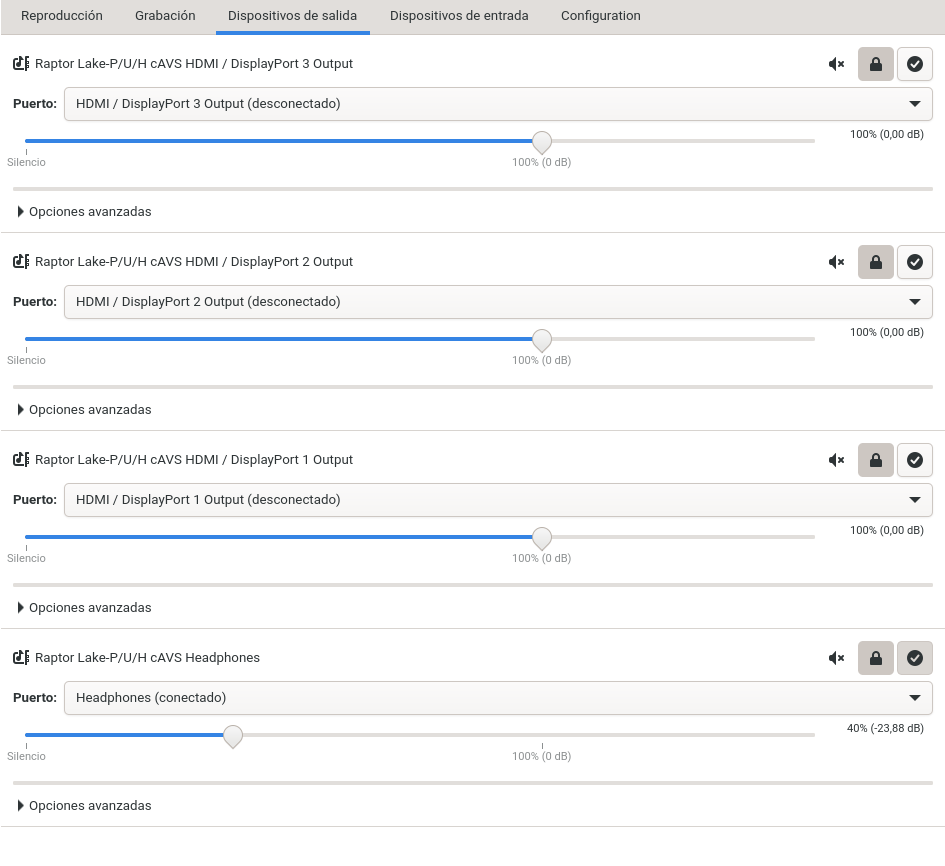945x866 pixels.
Task: Mute the cAVS Headphones device
Action: click(837, 658)
